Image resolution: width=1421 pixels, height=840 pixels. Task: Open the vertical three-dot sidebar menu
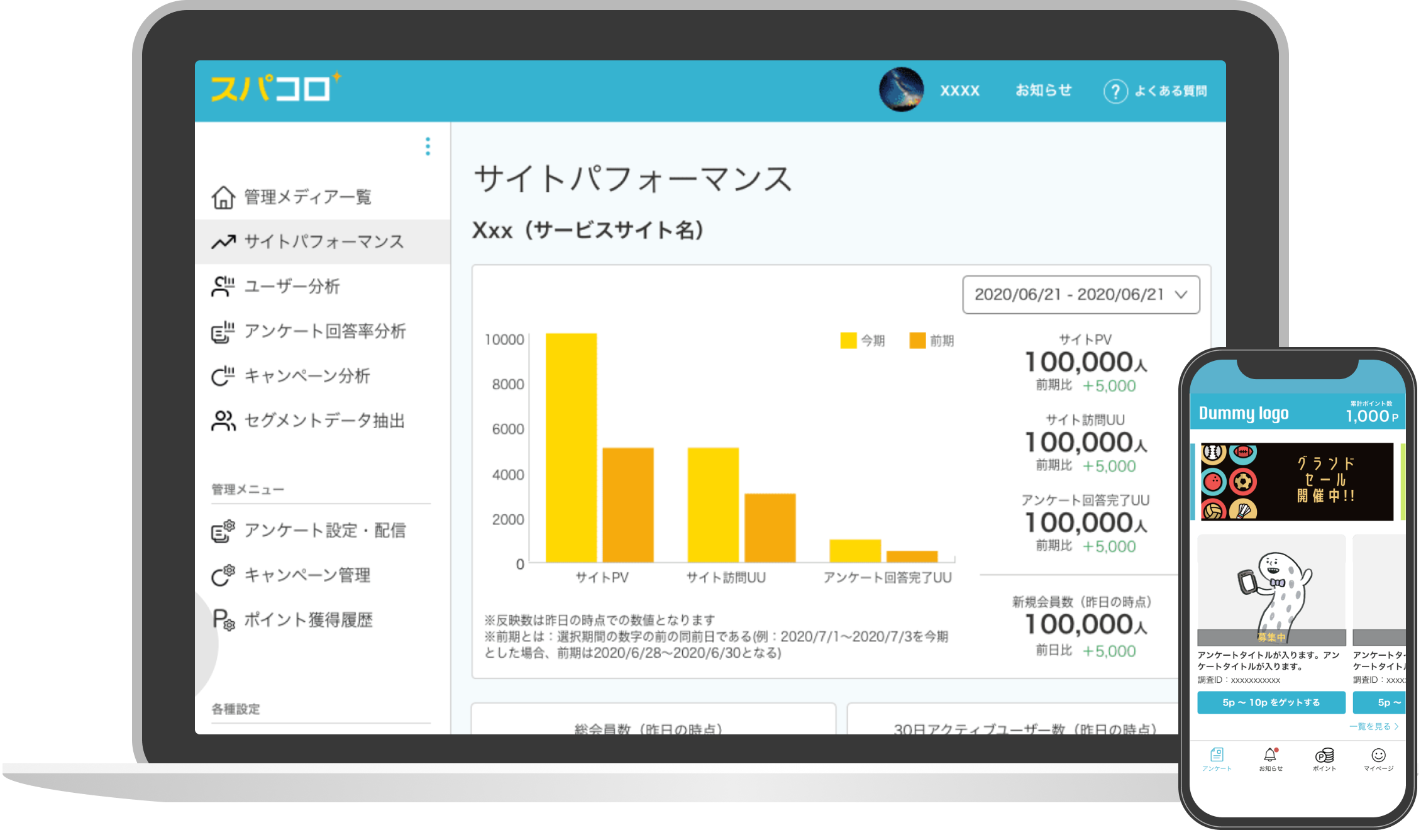coord(428,146)
